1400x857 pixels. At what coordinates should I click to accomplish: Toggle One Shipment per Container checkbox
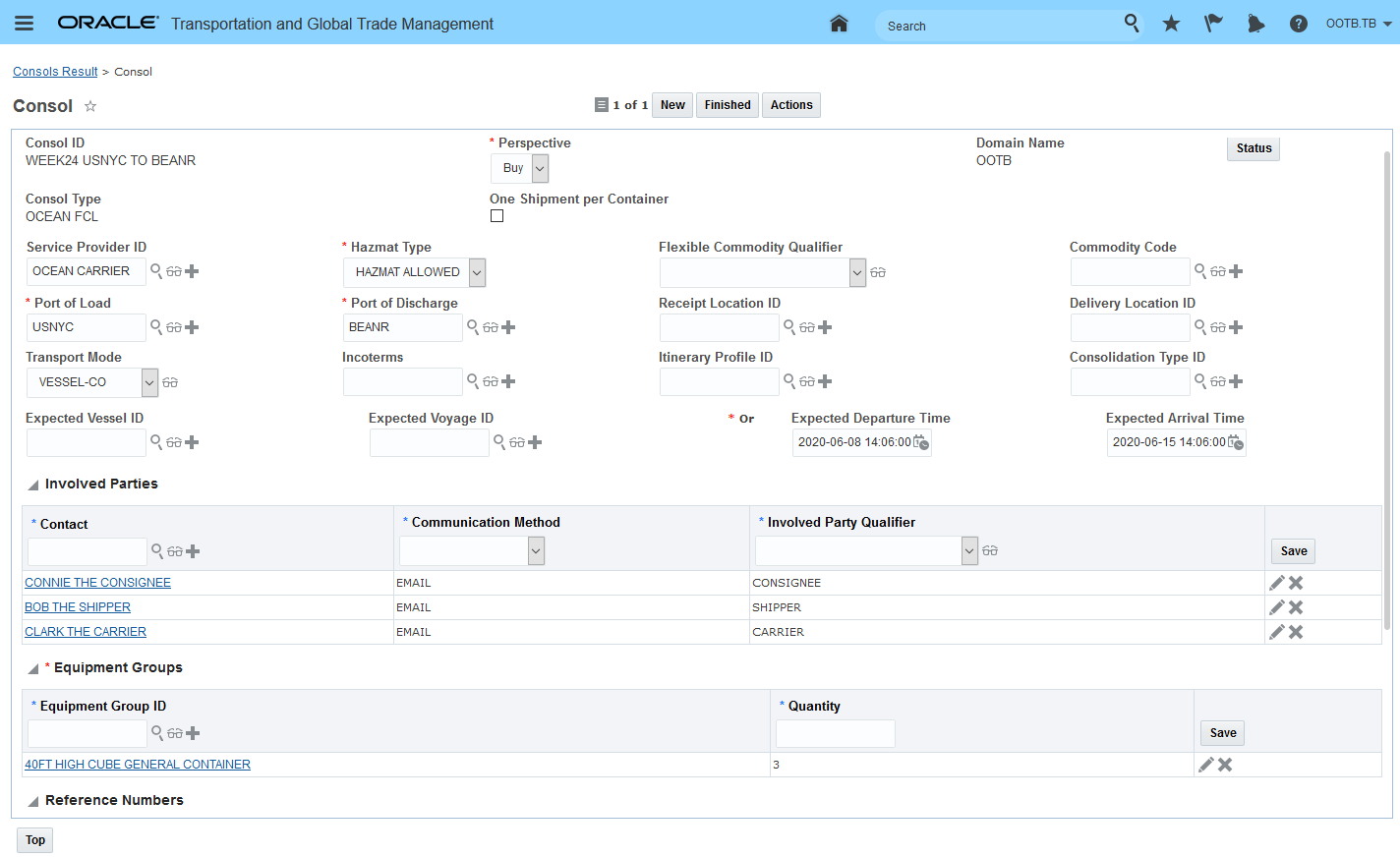tap(497, 216)
